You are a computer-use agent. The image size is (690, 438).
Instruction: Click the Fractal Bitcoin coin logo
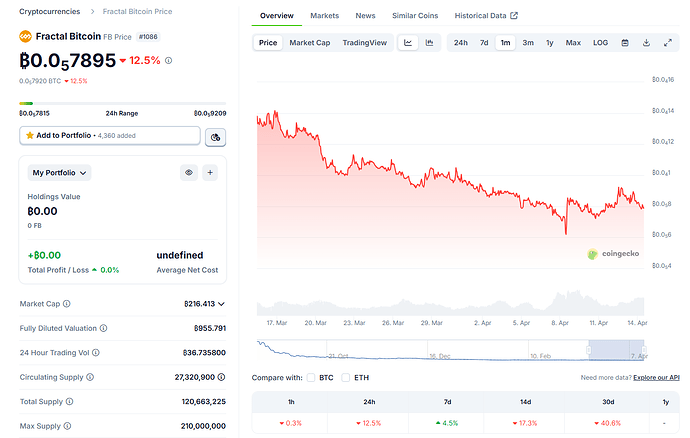tap(25, 36)
